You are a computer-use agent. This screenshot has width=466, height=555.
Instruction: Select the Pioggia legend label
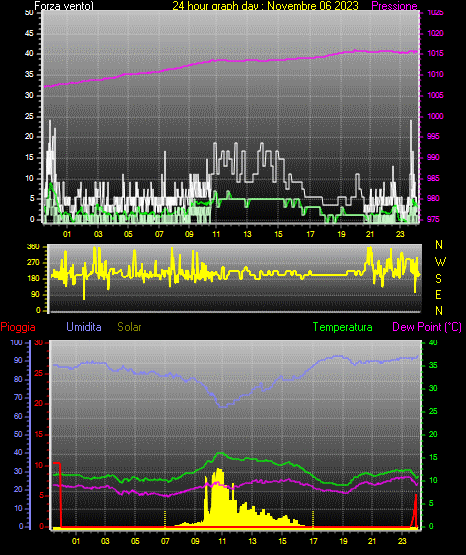[x=18, y=327]
